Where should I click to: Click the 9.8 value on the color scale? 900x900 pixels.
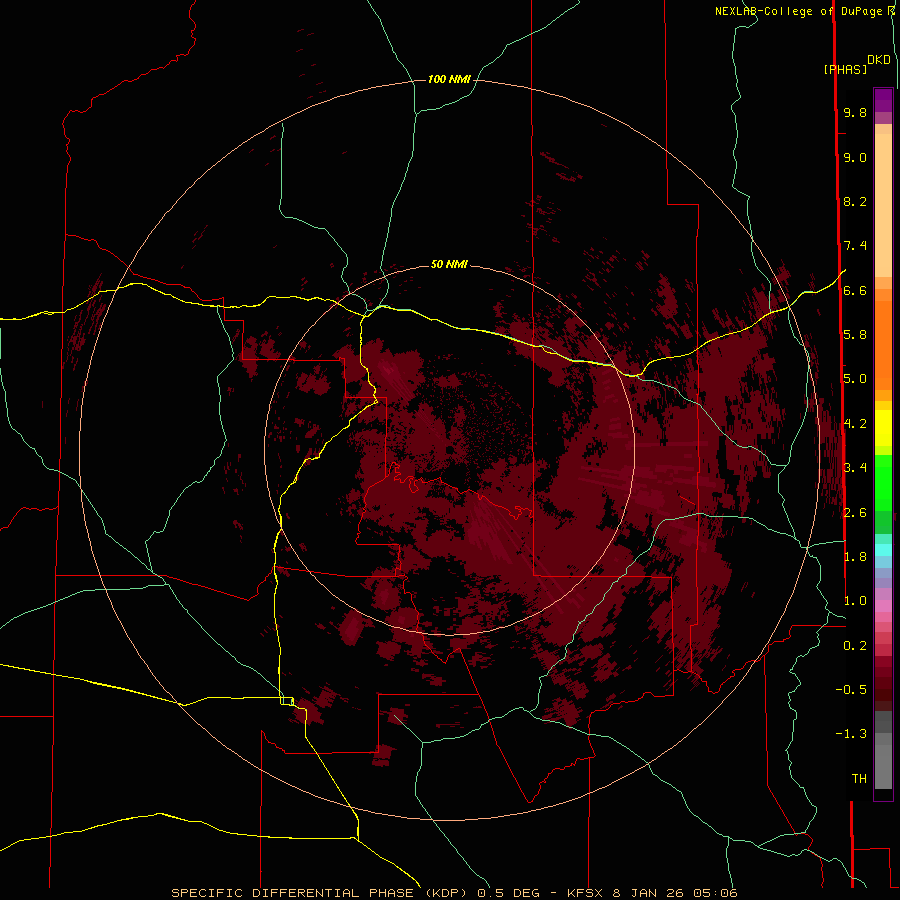(x=855, y=112)
